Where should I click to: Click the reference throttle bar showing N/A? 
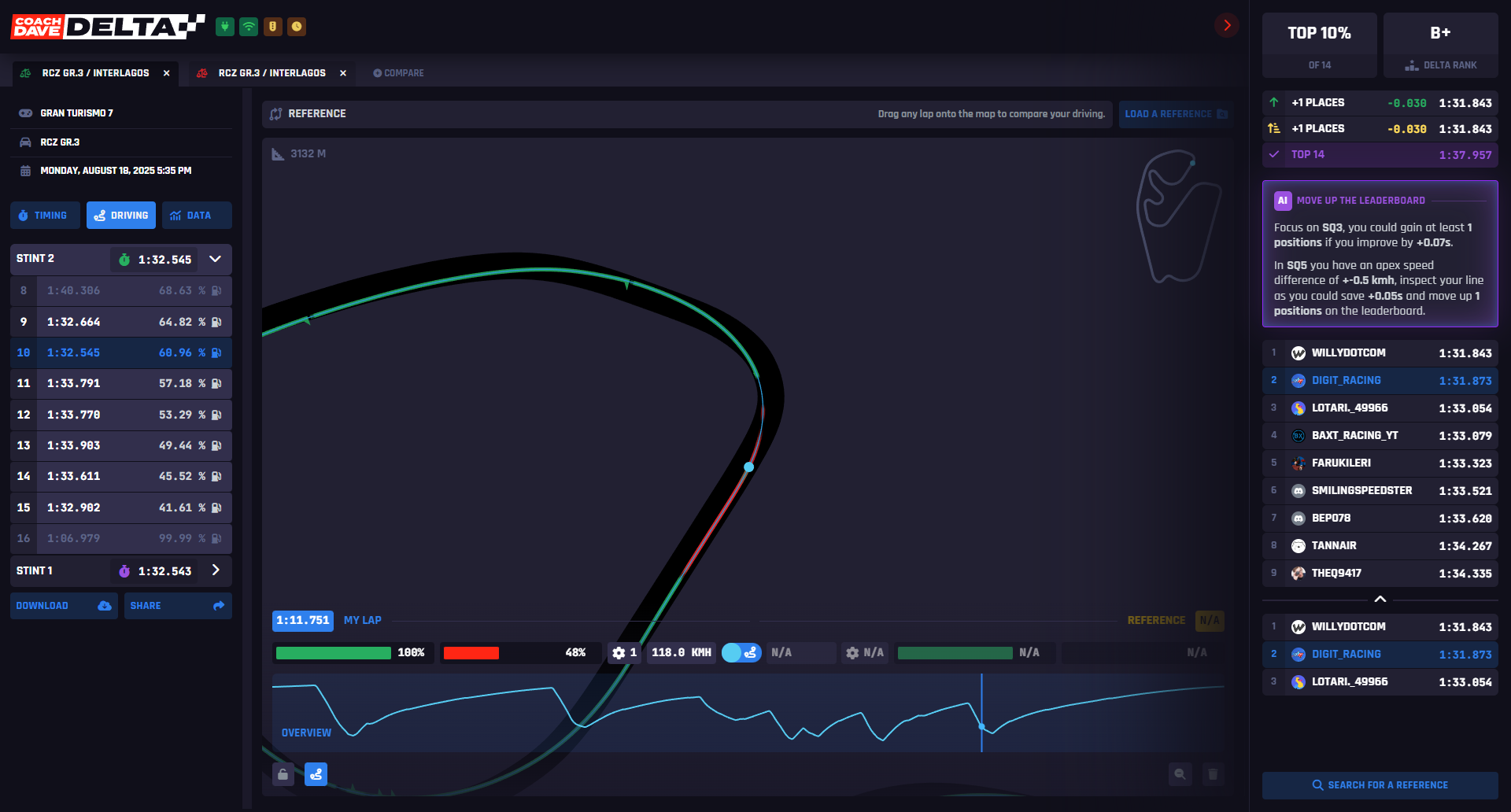pos(955,653)
